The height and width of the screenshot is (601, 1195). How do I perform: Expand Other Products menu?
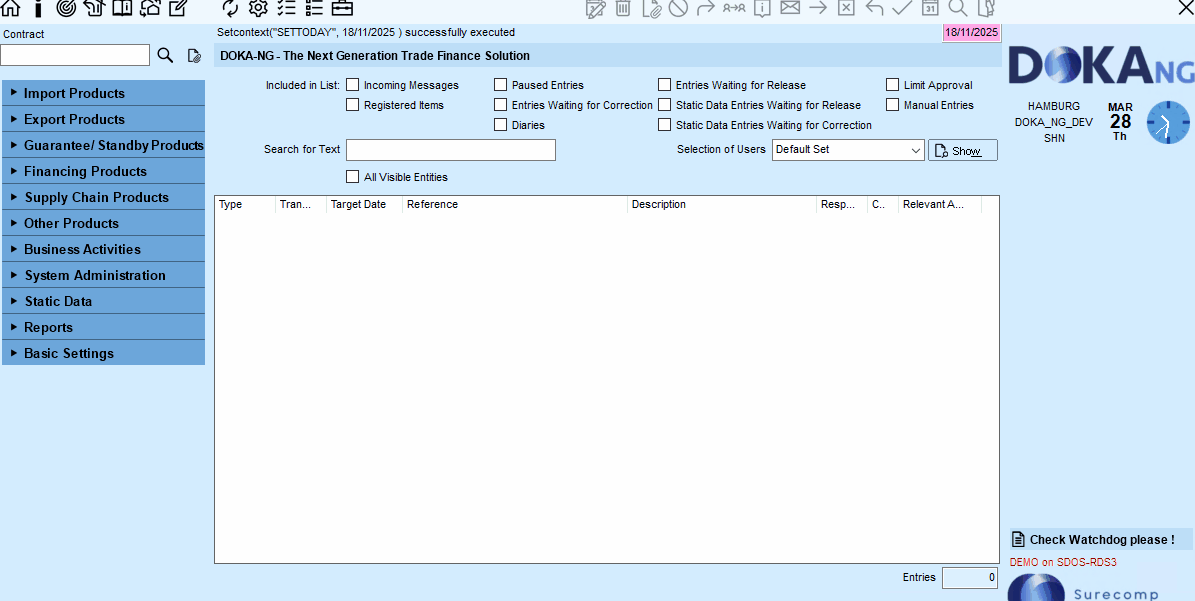pos(103,222)
